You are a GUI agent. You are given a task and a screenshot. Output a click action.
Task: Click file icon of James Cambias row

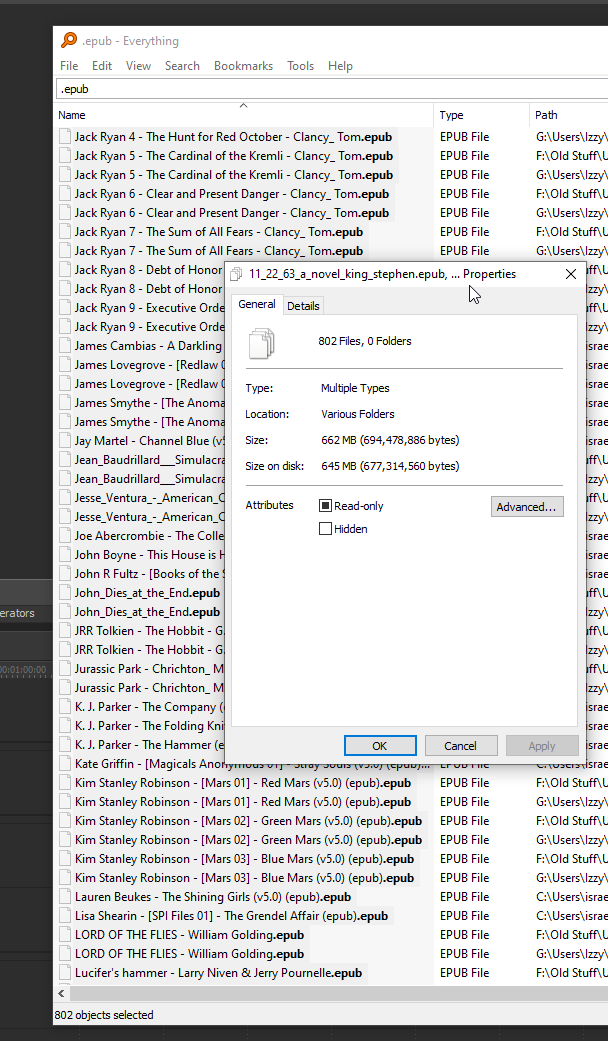(x=64, y=346)
